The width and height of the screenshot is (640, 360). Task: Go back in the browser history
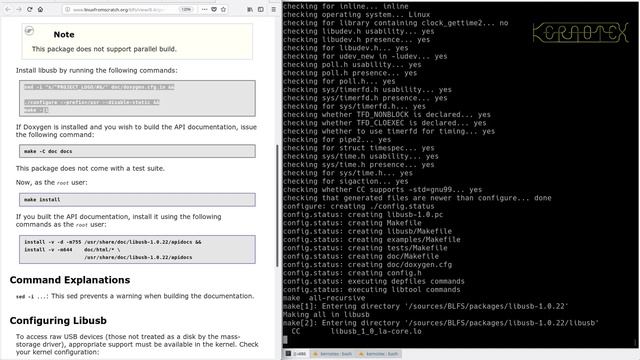tap(8, 9)
